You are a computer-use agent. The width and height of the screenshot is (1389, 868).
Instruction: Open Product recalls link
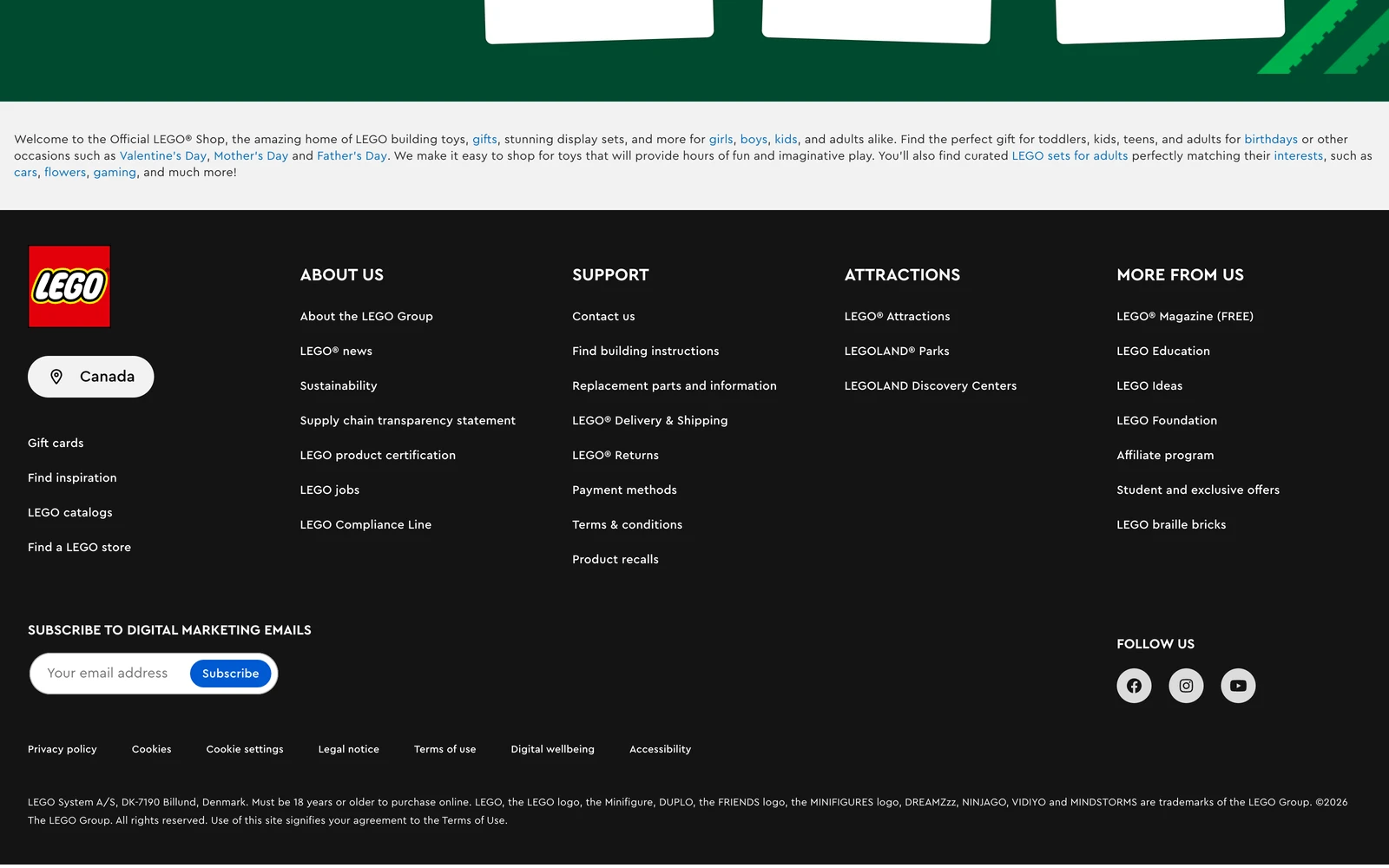(616, 559)
